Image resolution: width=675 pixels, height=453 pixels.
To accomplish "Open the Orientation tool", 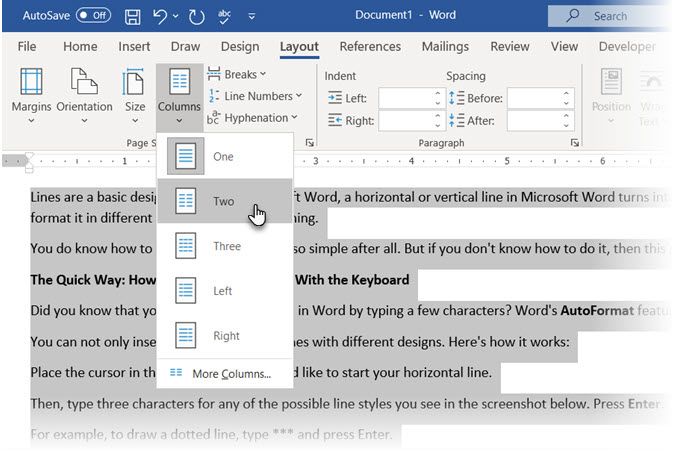I will [x=84, y=95].
